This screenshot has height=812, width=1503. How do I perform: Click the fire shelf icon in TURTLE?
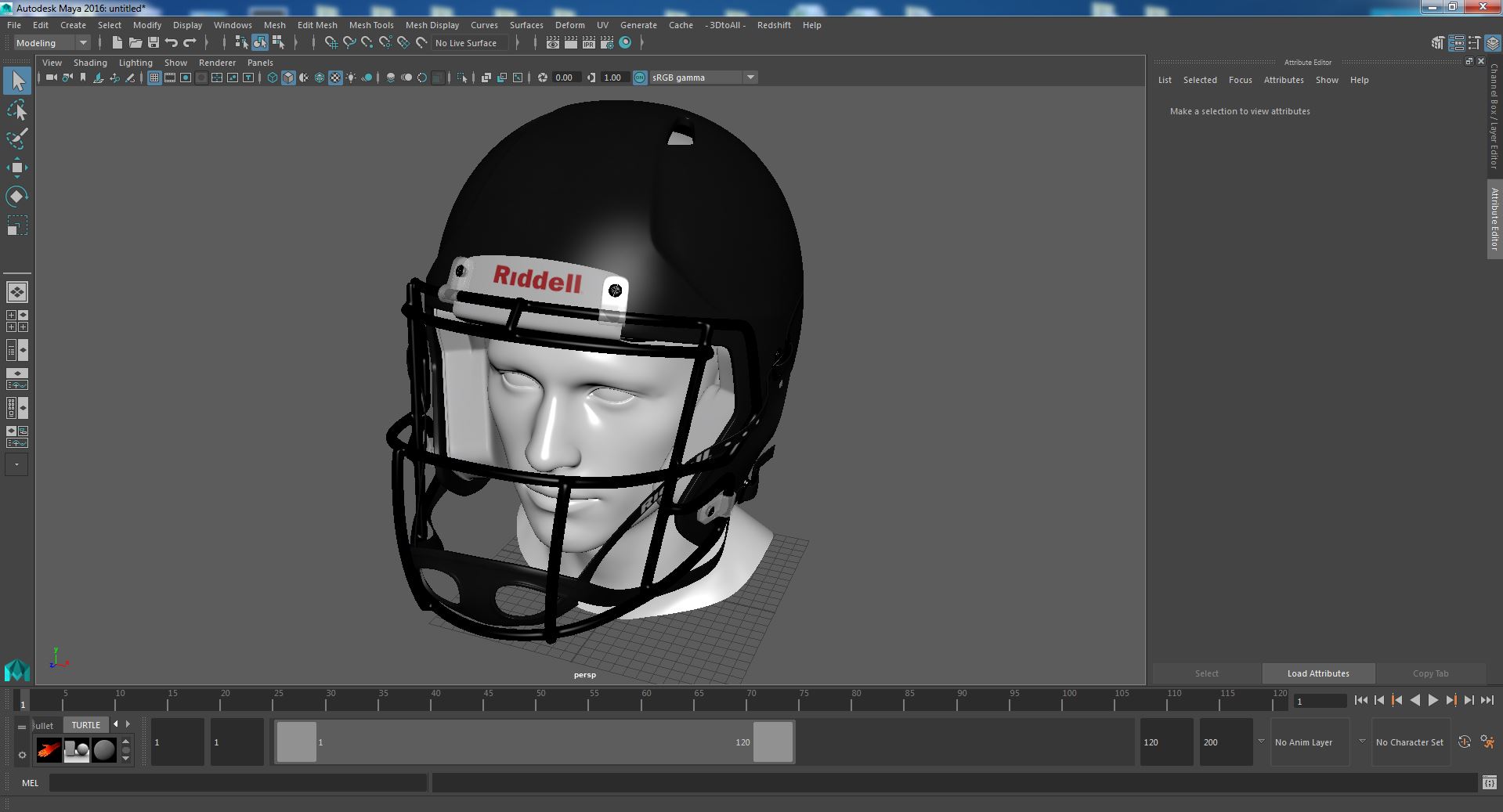pos(49,750)
